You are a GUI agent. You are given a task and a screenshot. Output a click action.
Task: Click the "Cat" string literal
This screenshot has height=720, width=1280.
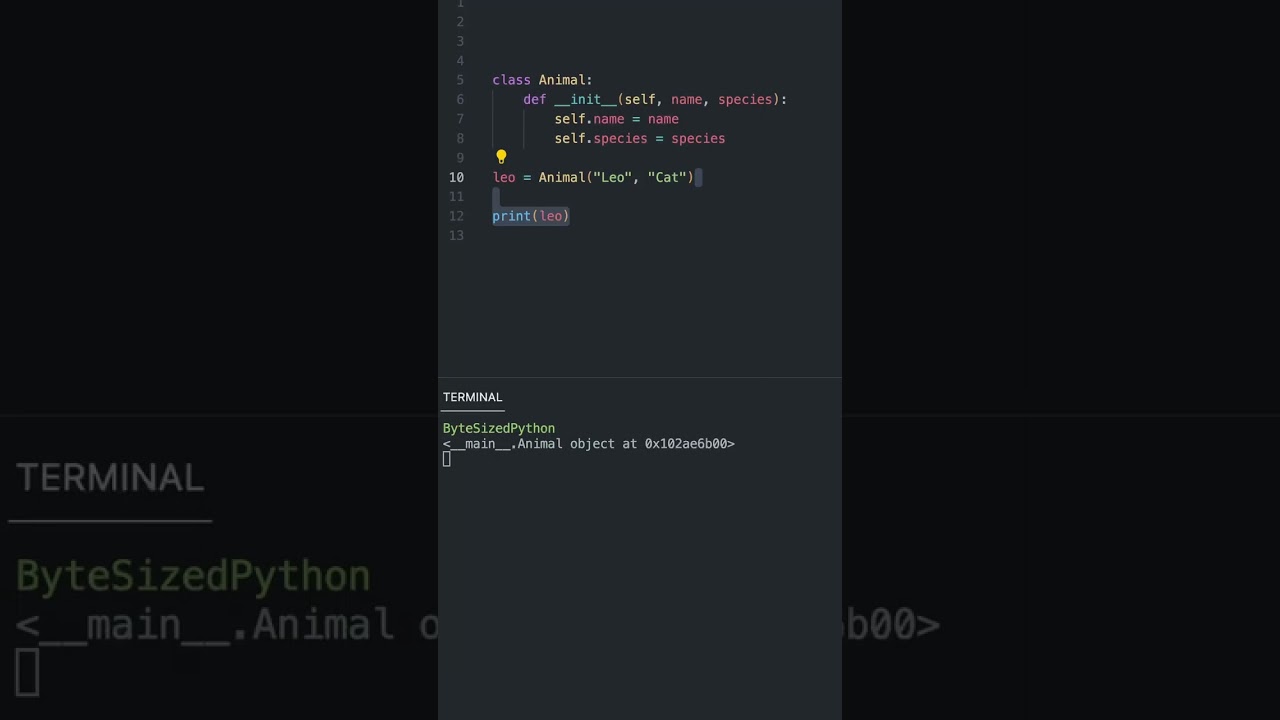(667, 177)
